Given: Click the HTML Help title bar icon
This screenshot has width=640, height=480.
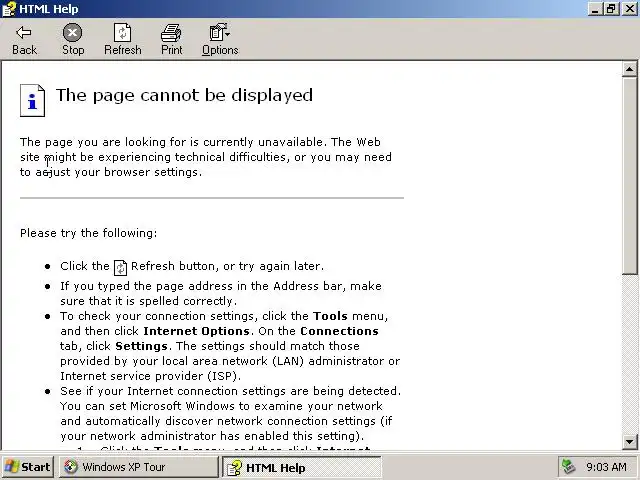Looking at the screenshot, I should pos(9,9).
